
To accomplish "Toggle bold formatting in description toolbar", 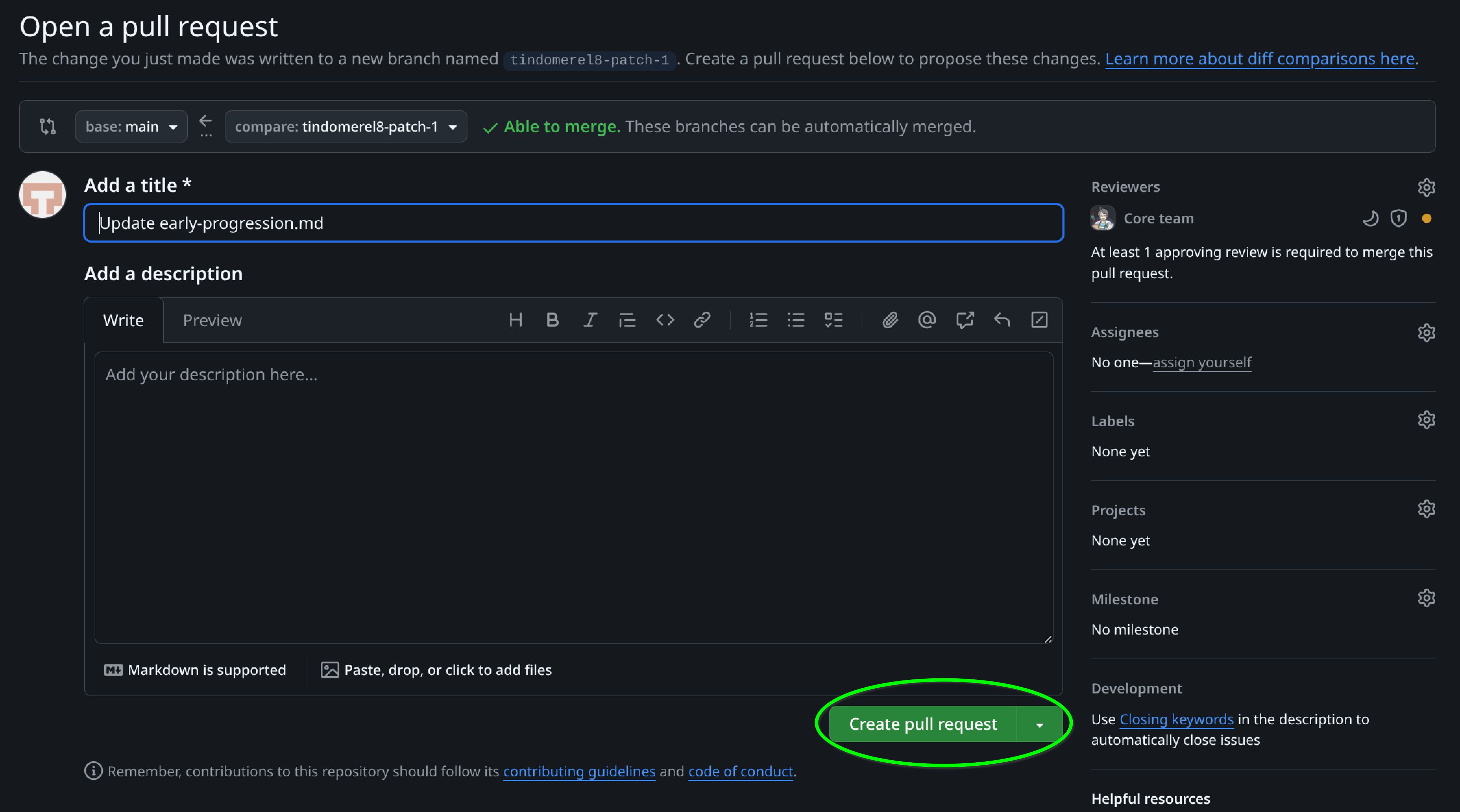I will pyautogui.click(x=552, y=320).
